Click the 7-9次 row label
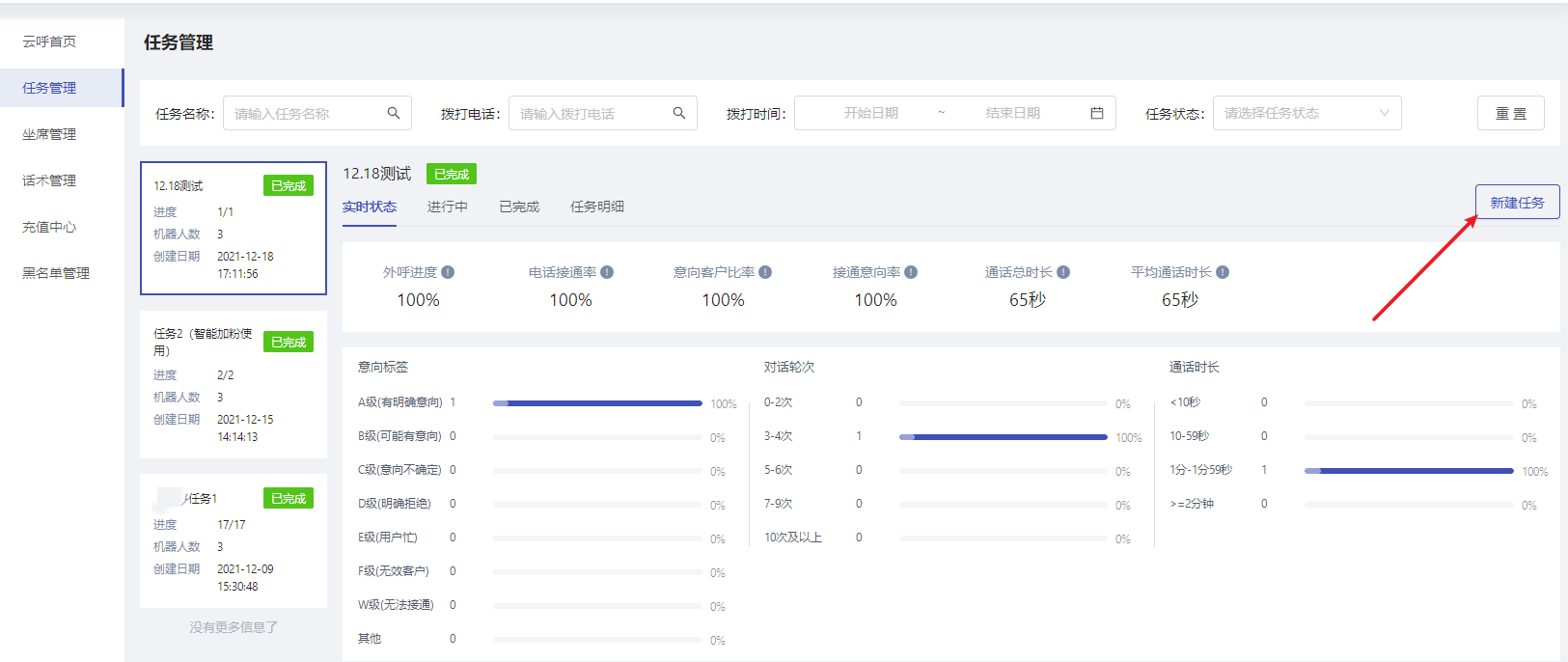Image resolution: width=1568 pixels, height=662 pixels. tap(779, 504)
